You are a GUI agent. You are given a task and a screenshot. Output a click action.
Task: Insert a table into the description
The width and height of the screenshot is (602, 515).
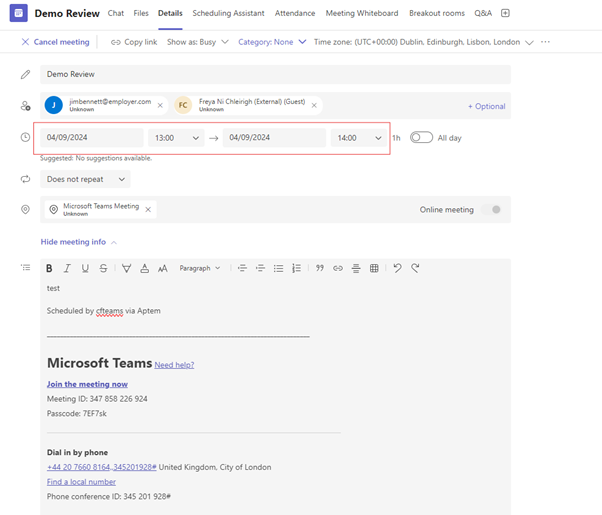[x=374, y=268]
